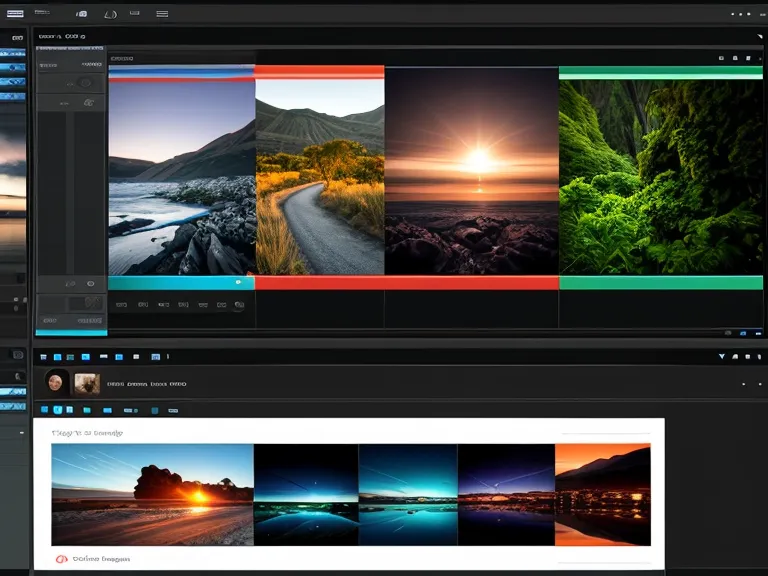Click the red bar beneath the sunset photo
This screenshot has width=768, height=576.
pyautogui.click(x=407, y=283)
